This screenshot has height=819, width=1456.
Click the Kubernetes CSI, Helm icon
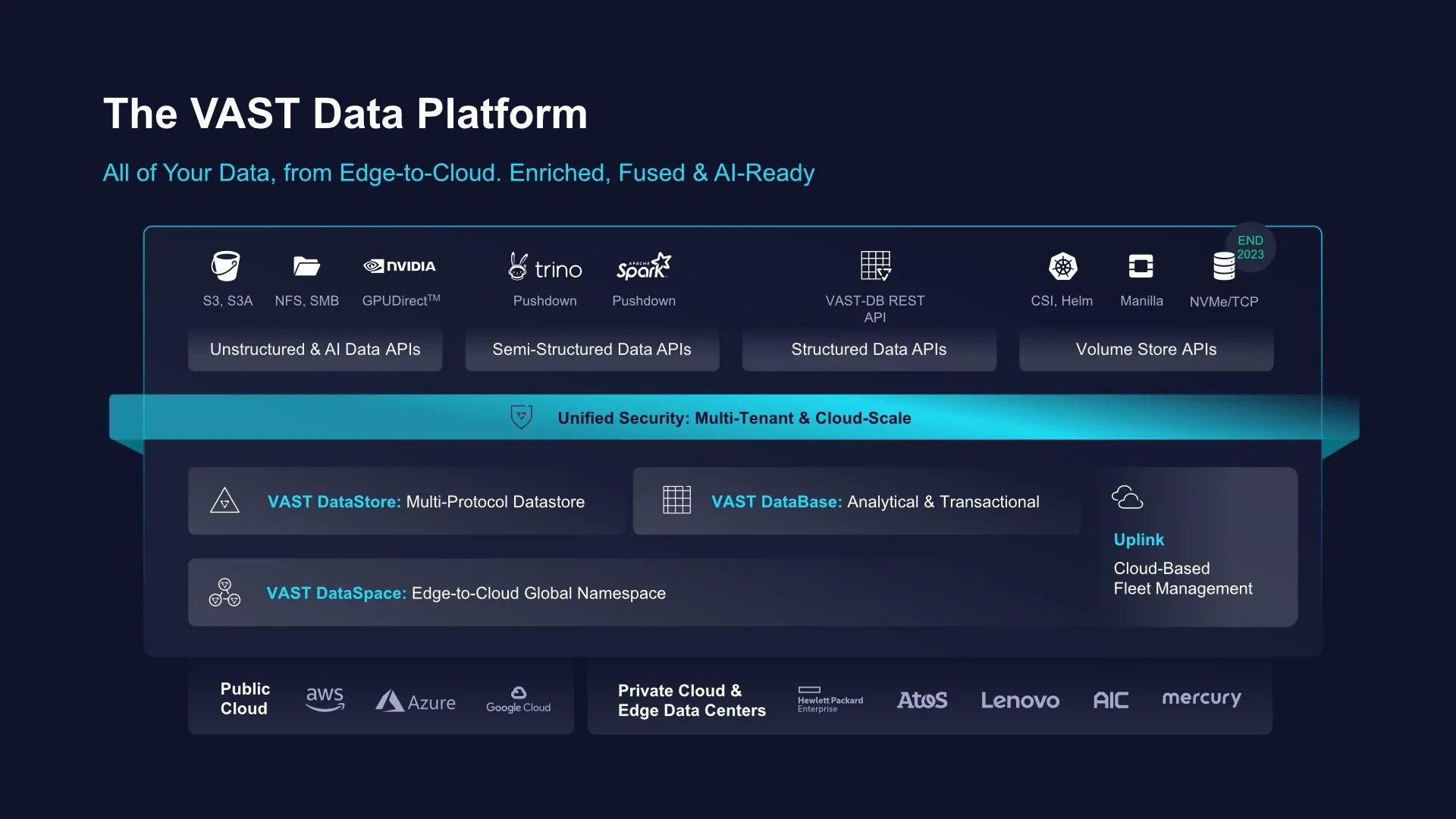tap(1062, 267)
